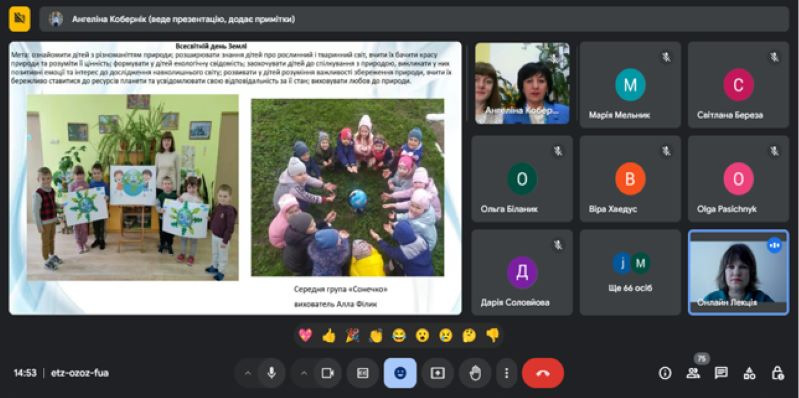The image size is (799, 398).
Task: Toggle the emoji reactions button
Action: point(400,373)
